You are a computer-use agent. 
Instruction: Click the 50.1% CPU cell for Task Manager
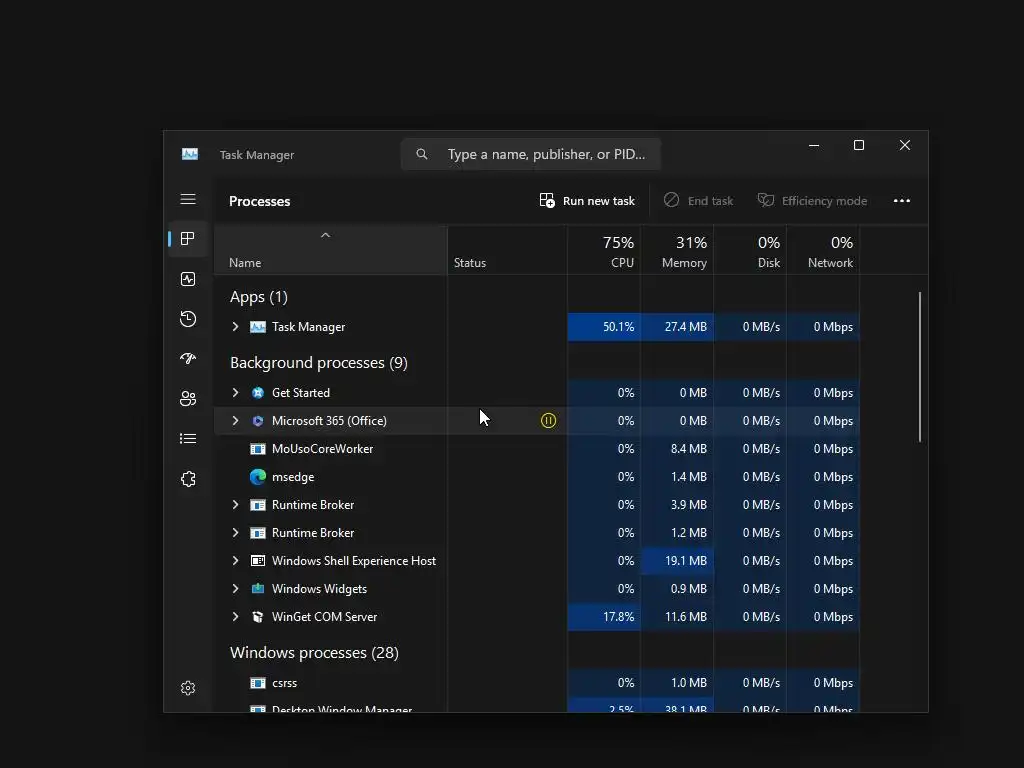coord(604,327)
